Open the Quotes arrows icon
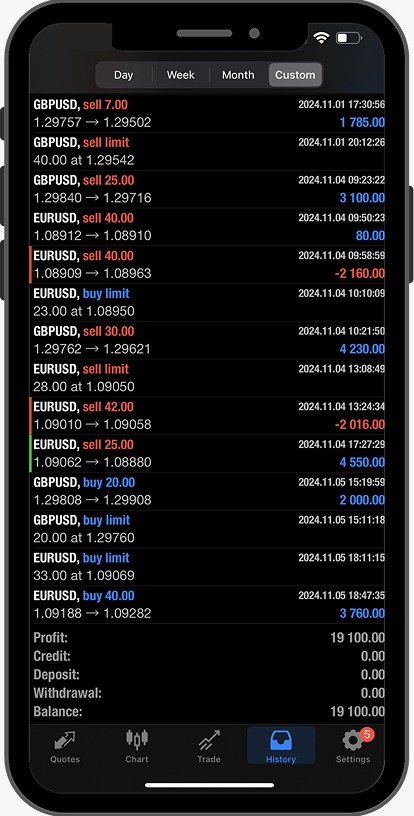 [x=65, y=740]
